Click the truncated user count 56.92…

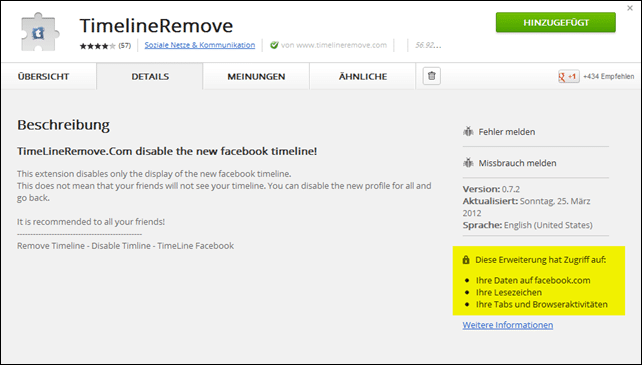tap(428, 45)
